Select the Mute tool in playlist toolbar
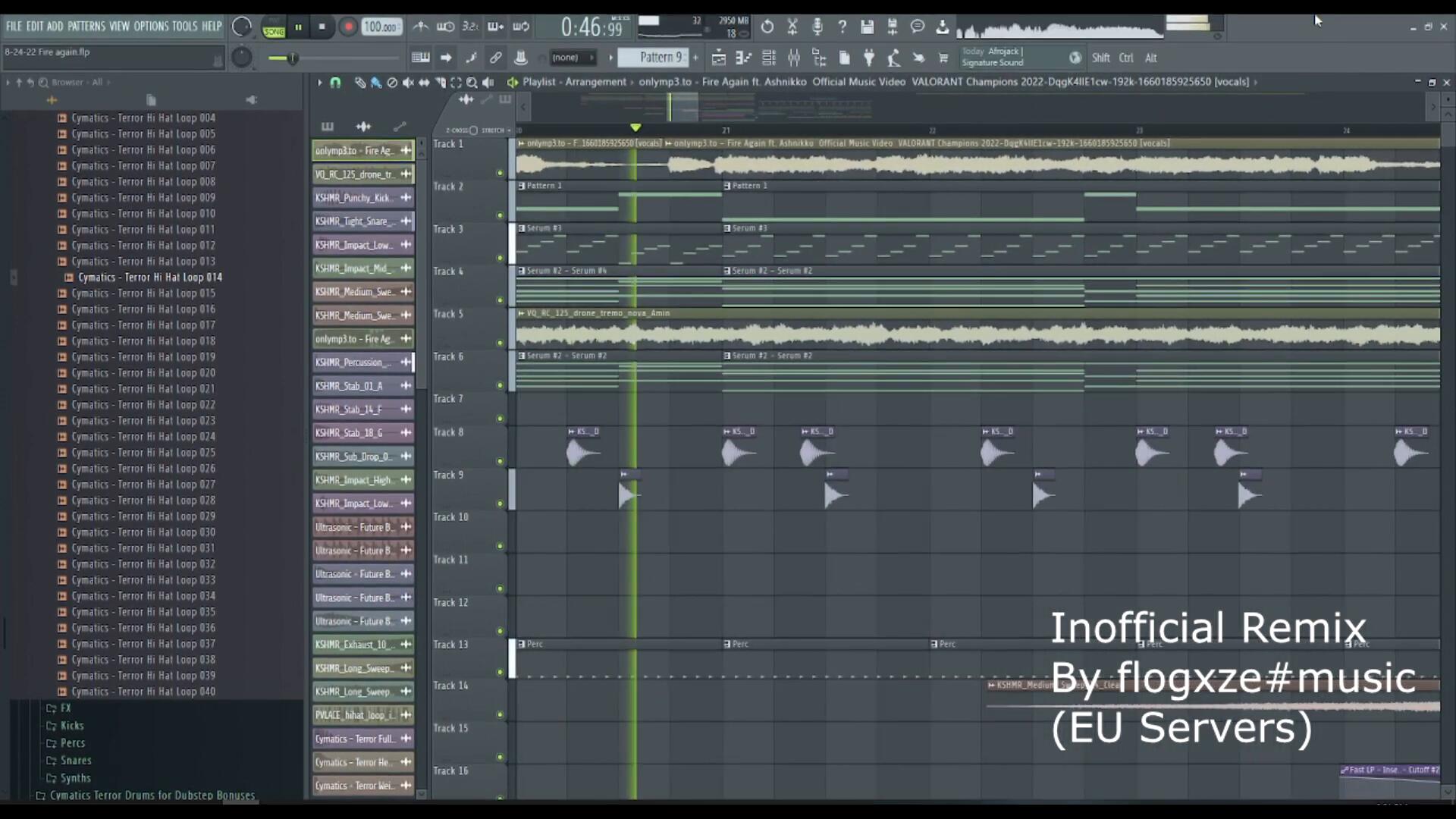Viewport: 1456px width, 819px height. (408, 83)
